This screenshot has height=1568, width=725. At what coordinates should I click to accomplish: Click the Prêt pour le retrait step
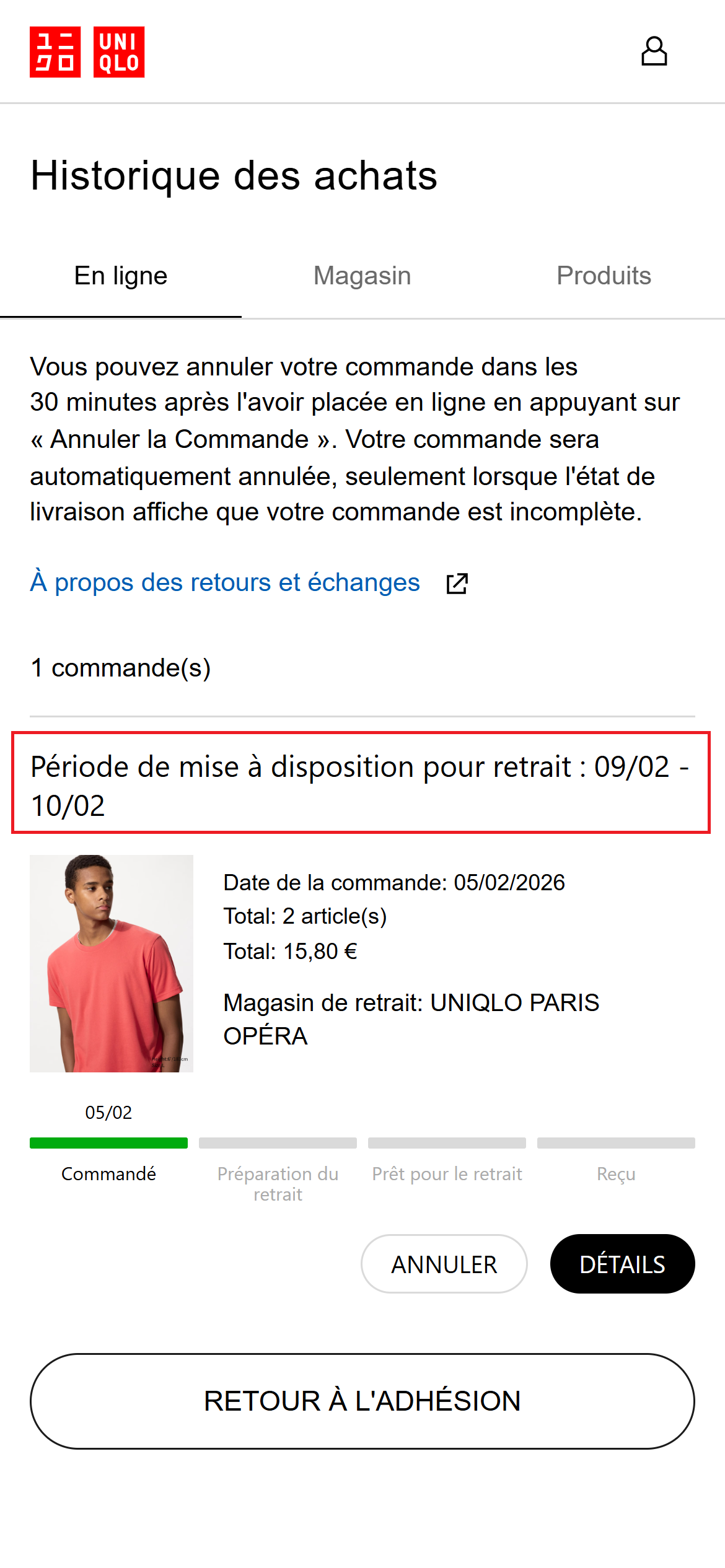point(447,1173)
